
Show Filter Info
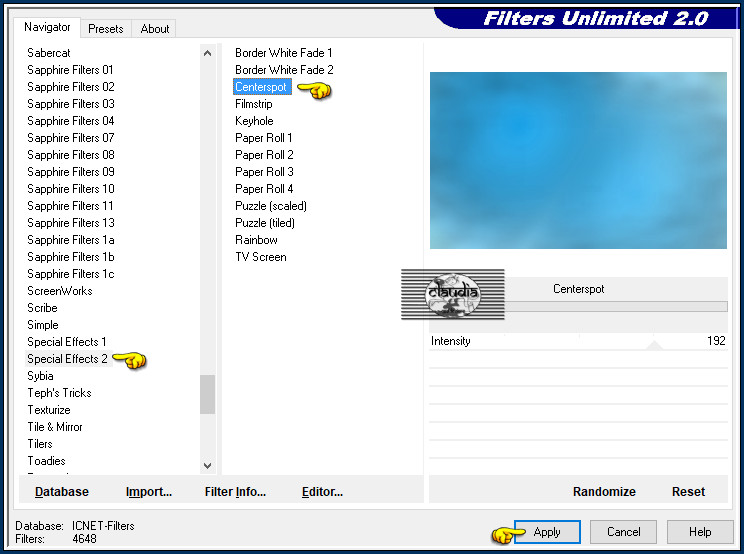(x=235, y=492)
